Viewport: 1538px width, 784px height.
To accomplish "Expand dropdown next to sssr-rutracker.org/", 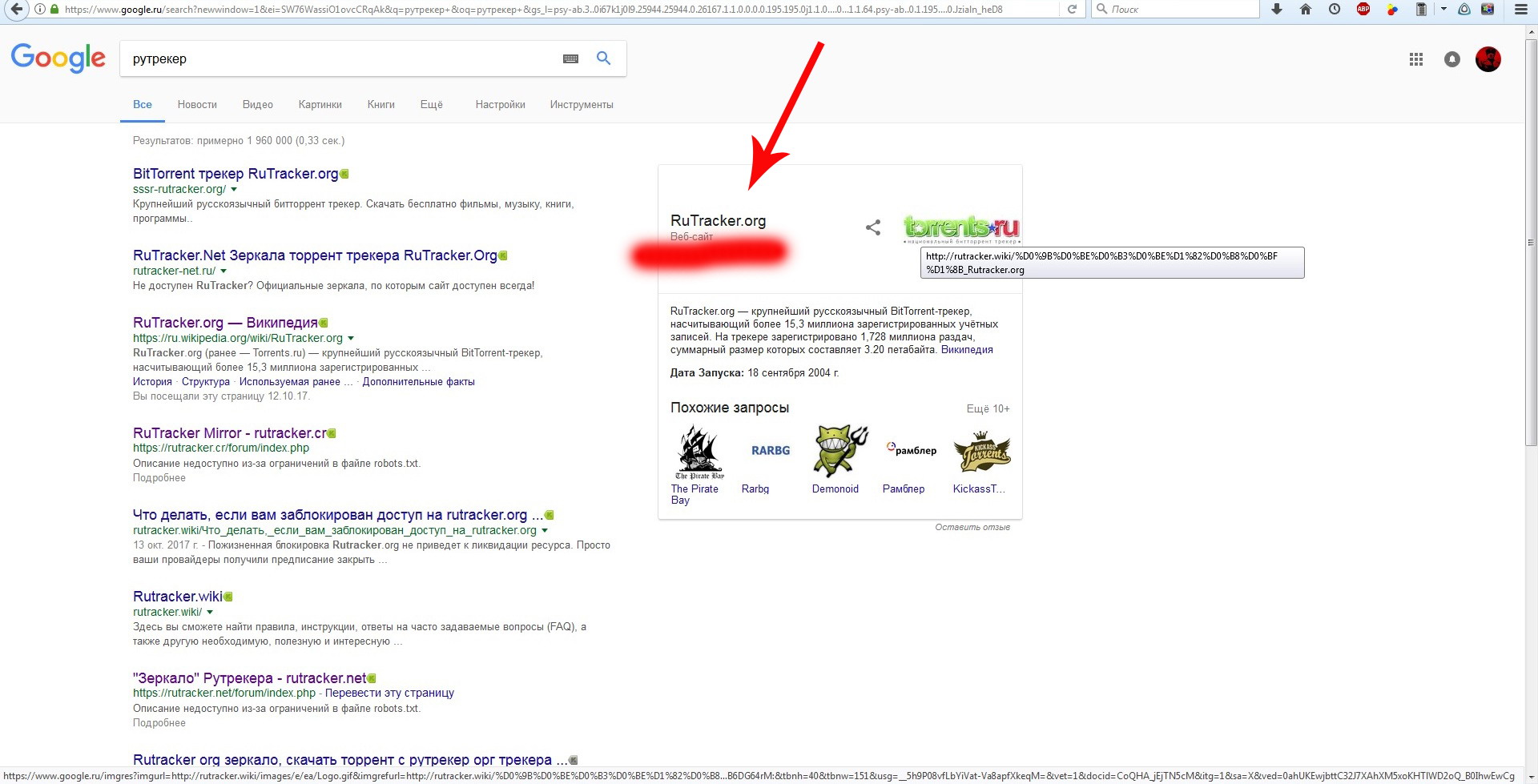I will coord(234,190).
